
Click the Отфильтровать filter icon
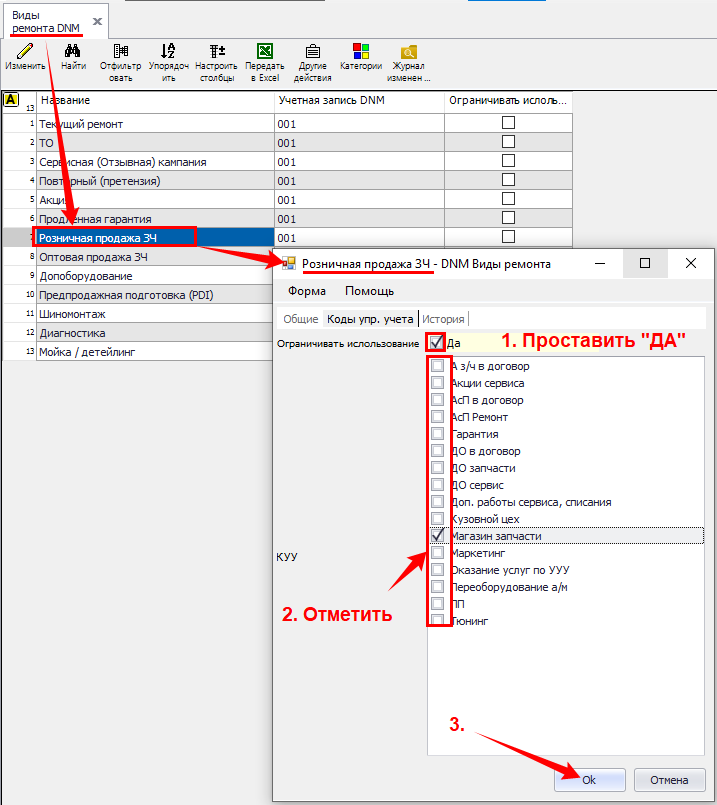tap(121, 51)
